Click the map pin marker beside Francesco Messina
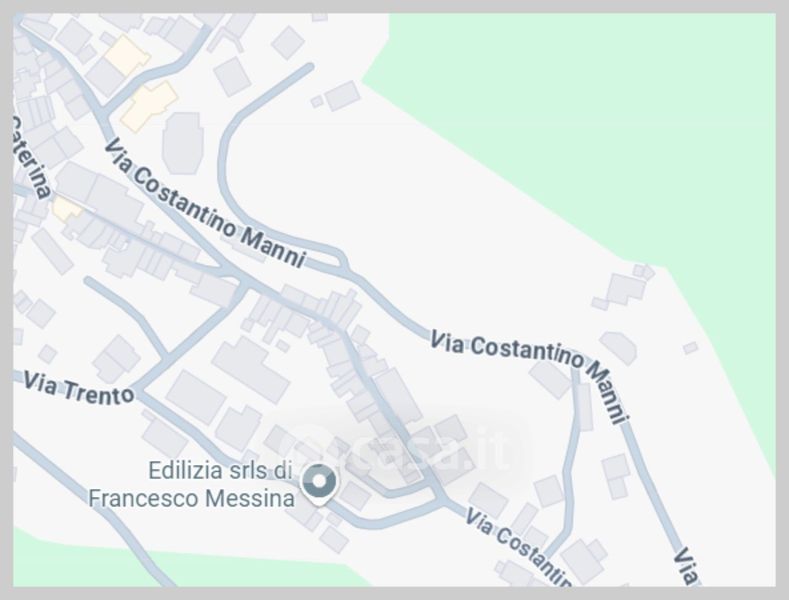789x600 pixels. [319, 484]
